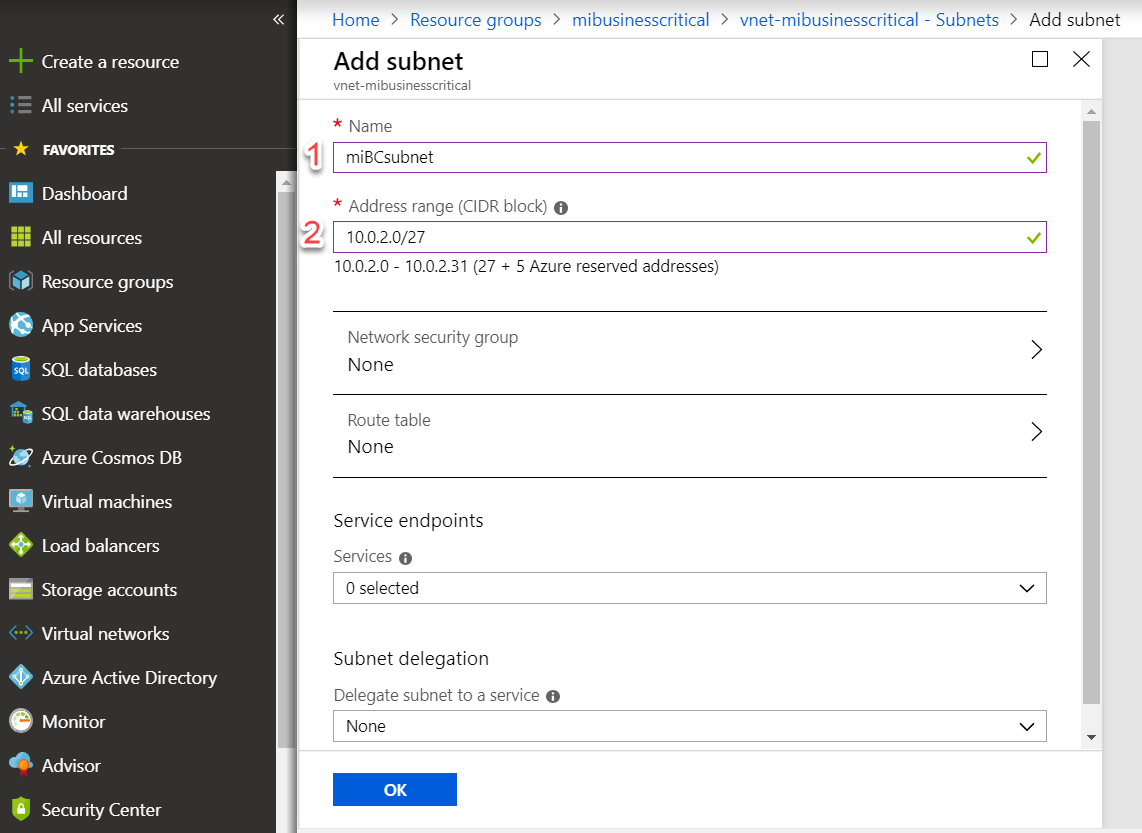1142x833 pixels.
Task: Click the Azure Active Directory icon
Action: point(21,678)
